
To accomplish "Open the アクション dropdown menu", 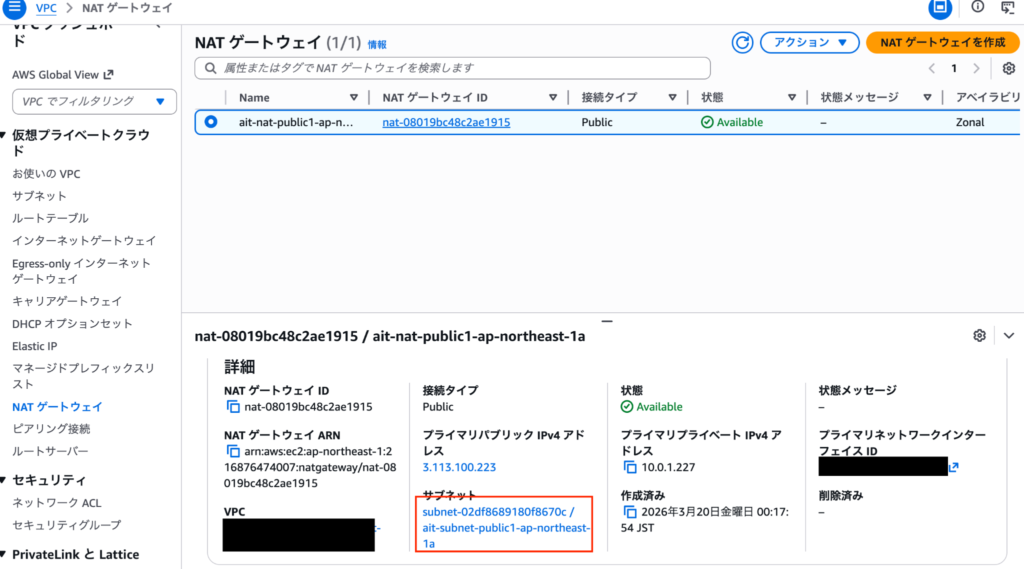I will coord(809,42).
